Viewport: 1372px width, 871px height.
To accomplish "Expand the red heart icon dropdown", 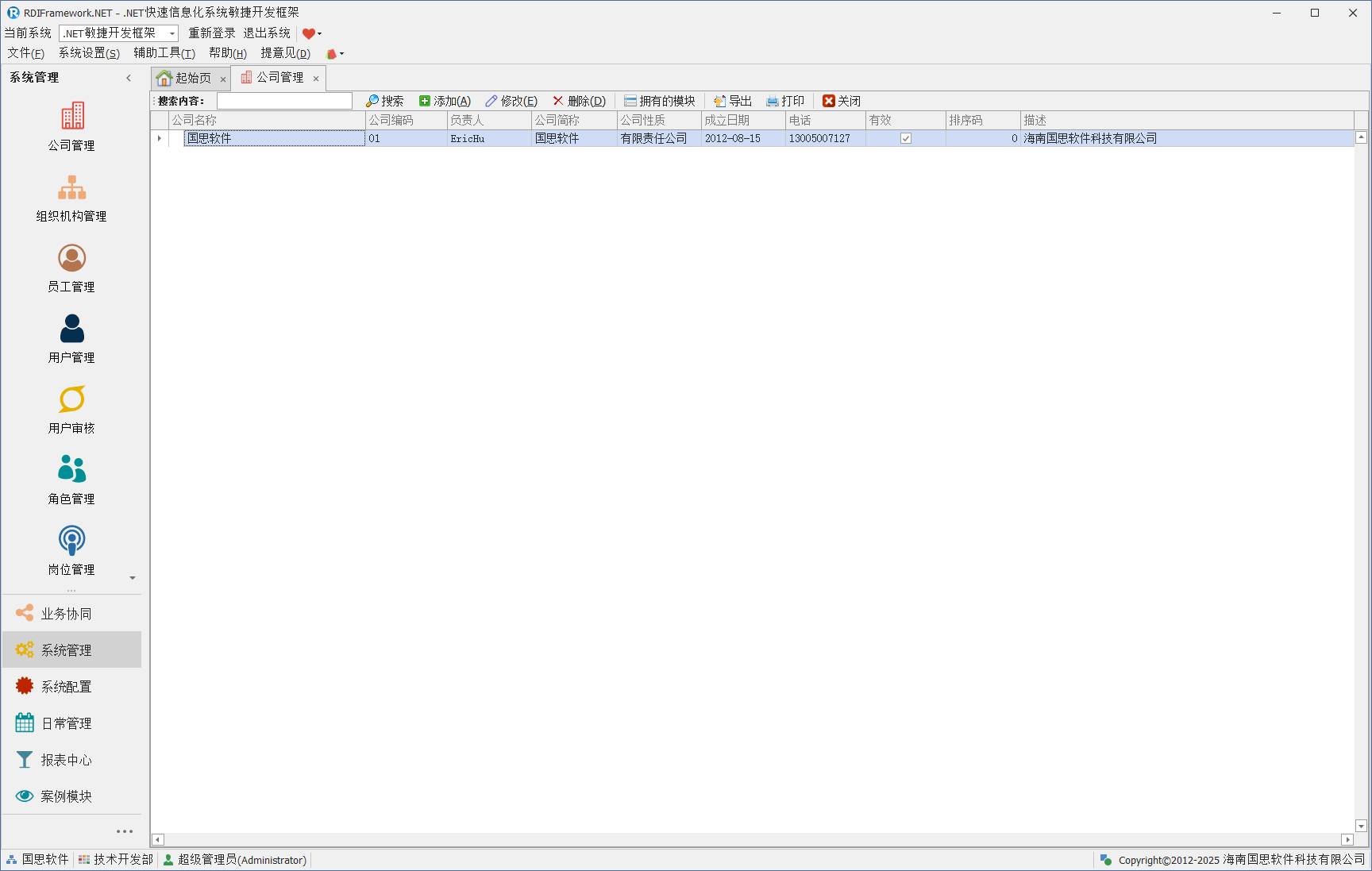I will [x=319, y=33].
